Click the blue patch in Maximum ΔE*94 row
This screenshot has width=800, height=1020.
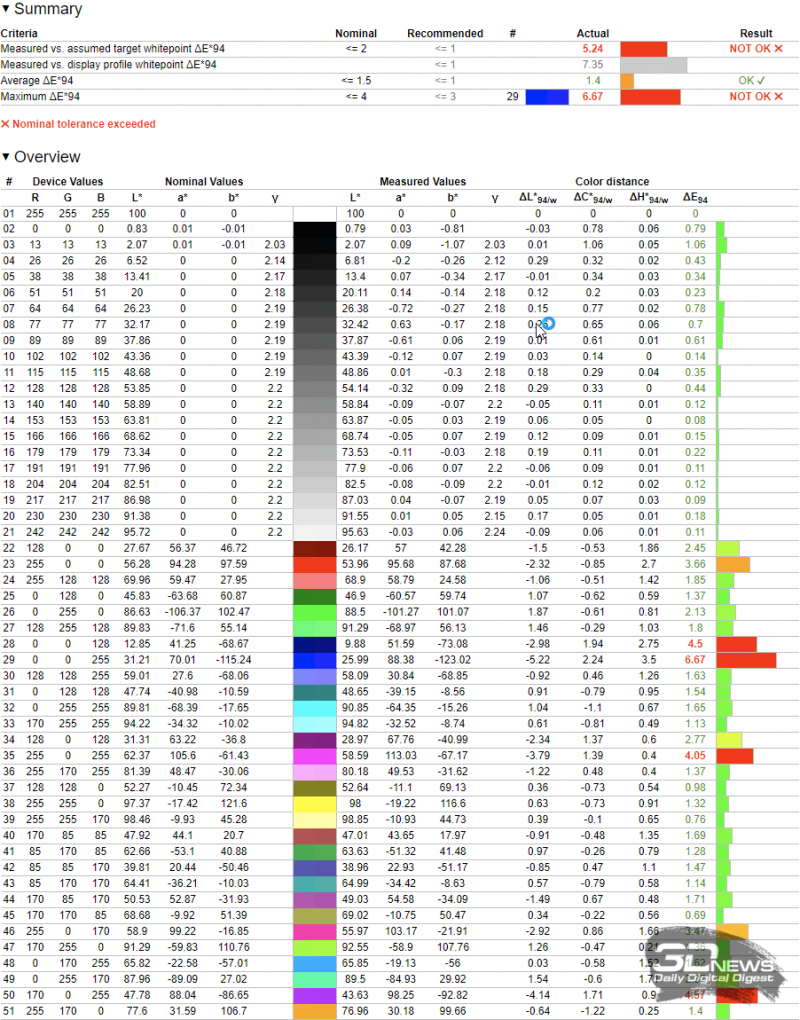point(547,96)
